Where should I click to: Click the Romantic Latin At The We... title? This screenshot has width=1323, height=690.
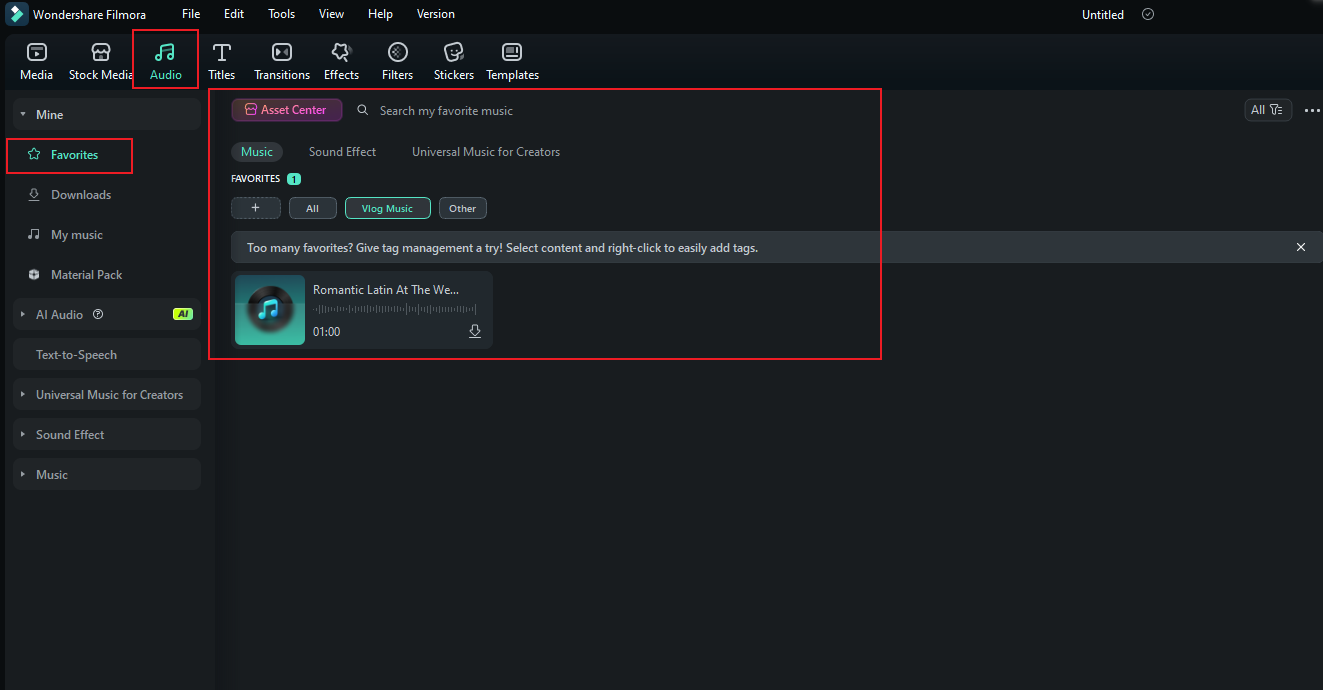click(x=386, y=289)
